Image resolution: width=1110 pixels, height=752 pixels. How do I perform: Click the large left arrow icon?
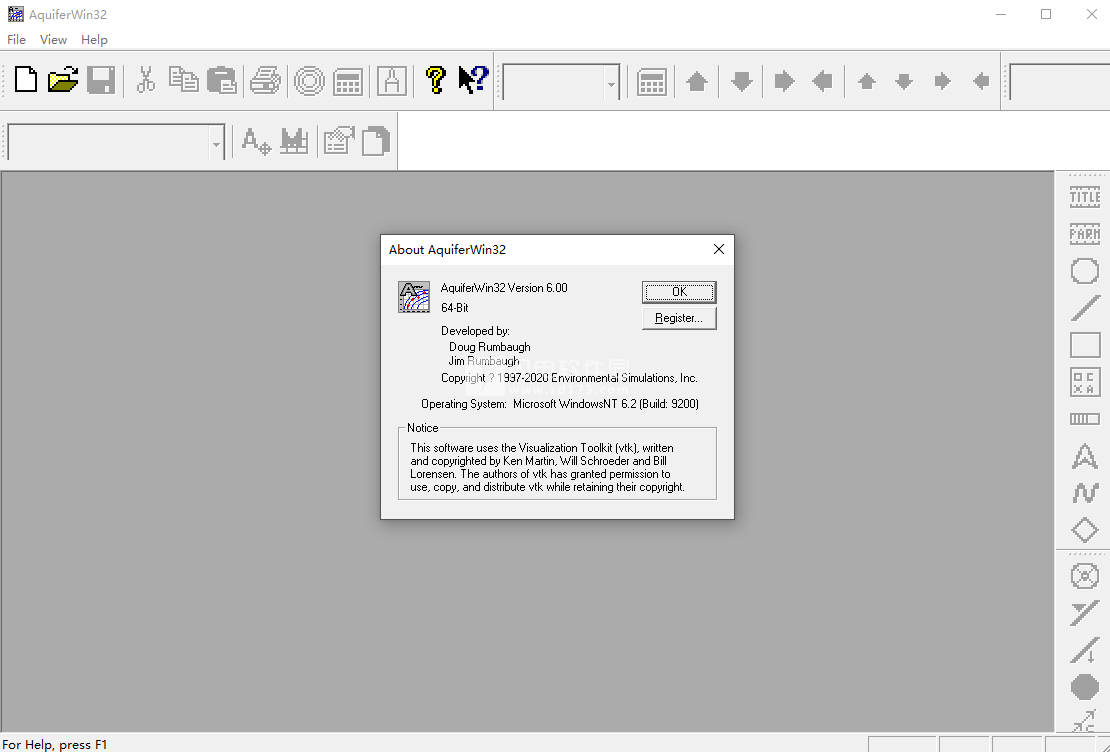point(822,81)
